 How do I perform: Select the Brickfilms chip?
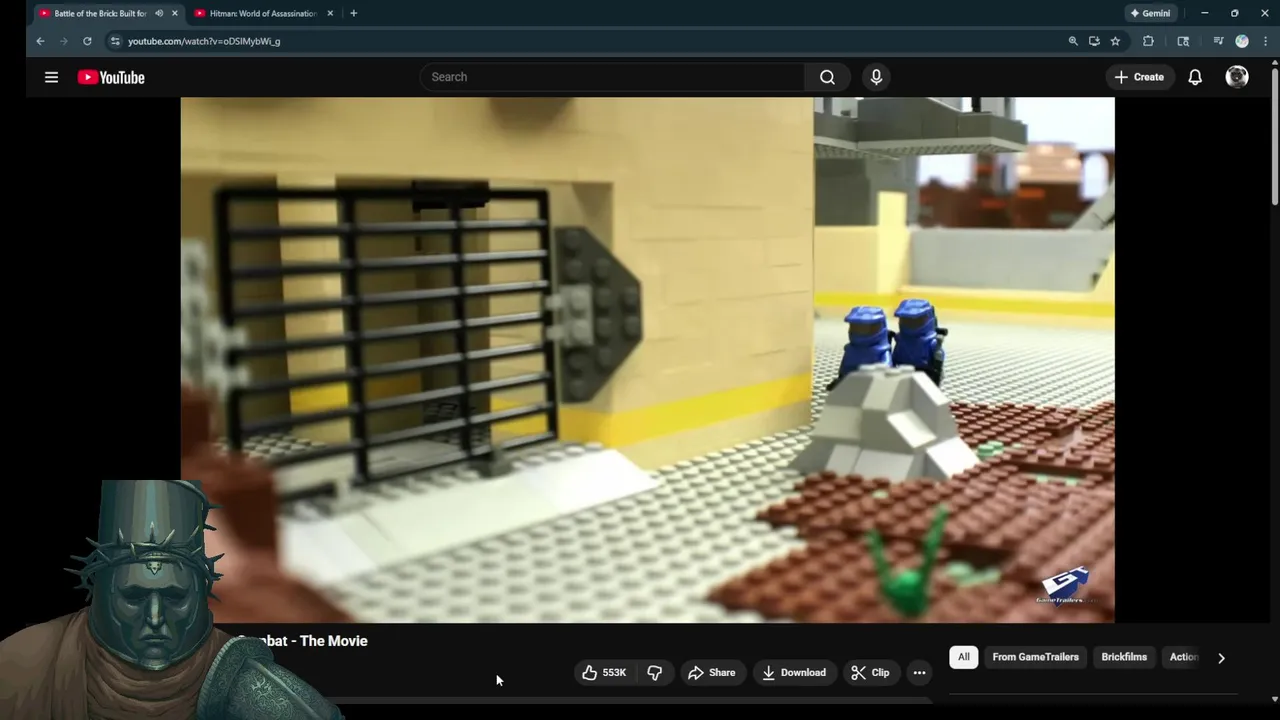click(x=1124, y=657)
